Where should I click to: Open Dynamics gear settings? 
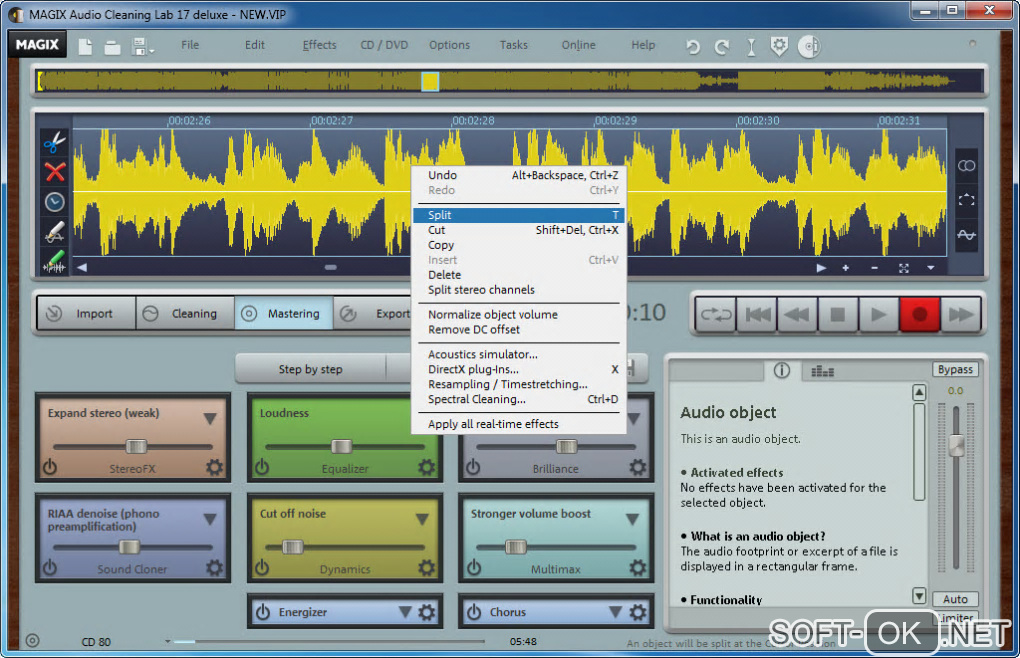[426, 568]
